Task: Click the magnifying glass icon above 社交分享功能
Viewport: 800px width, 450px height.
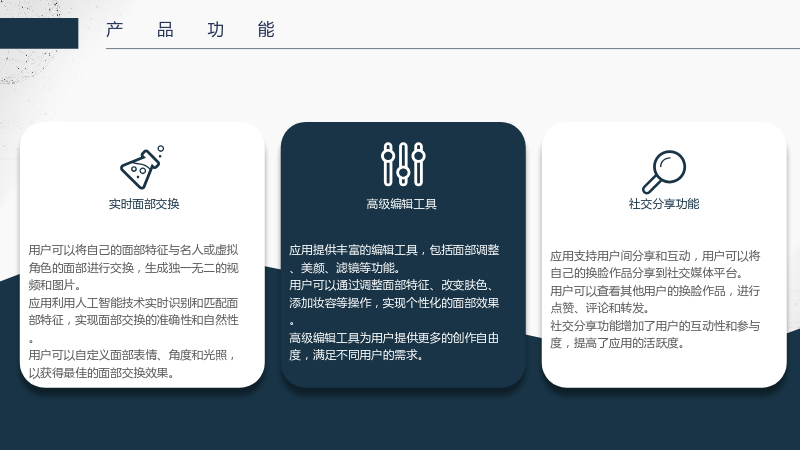Action: (x=664, y=172)
